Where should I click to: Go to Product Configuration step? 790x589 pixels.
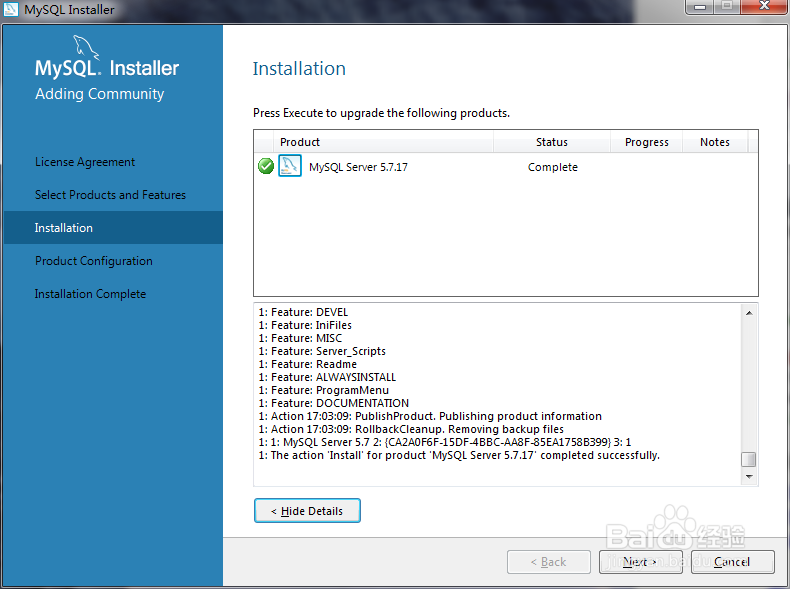[x=94, y=261]
